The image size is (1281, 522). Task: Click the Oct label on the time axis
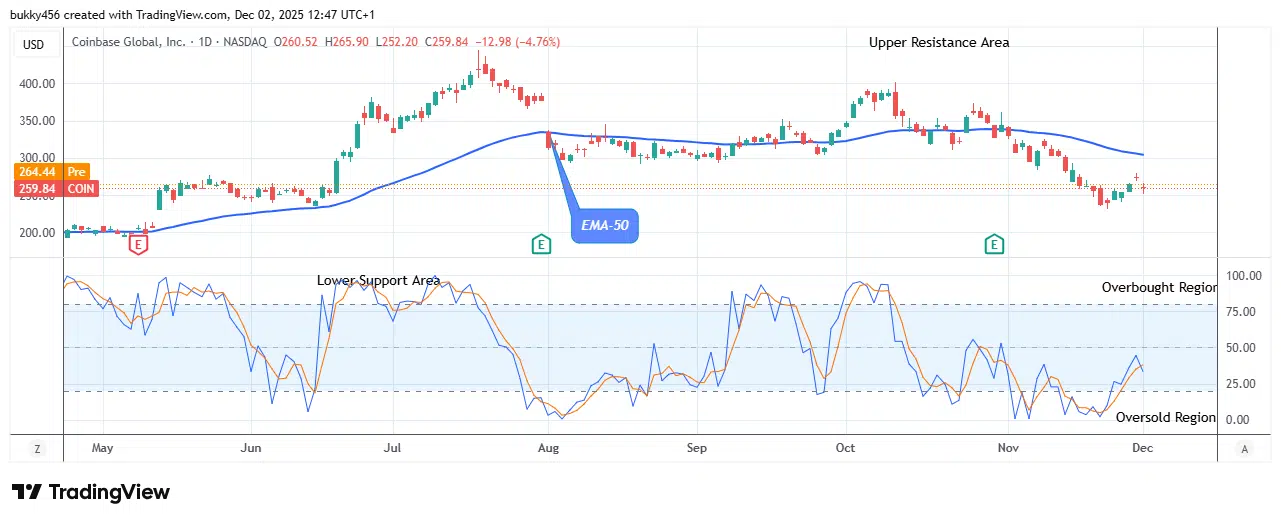[x=845, y=448]
